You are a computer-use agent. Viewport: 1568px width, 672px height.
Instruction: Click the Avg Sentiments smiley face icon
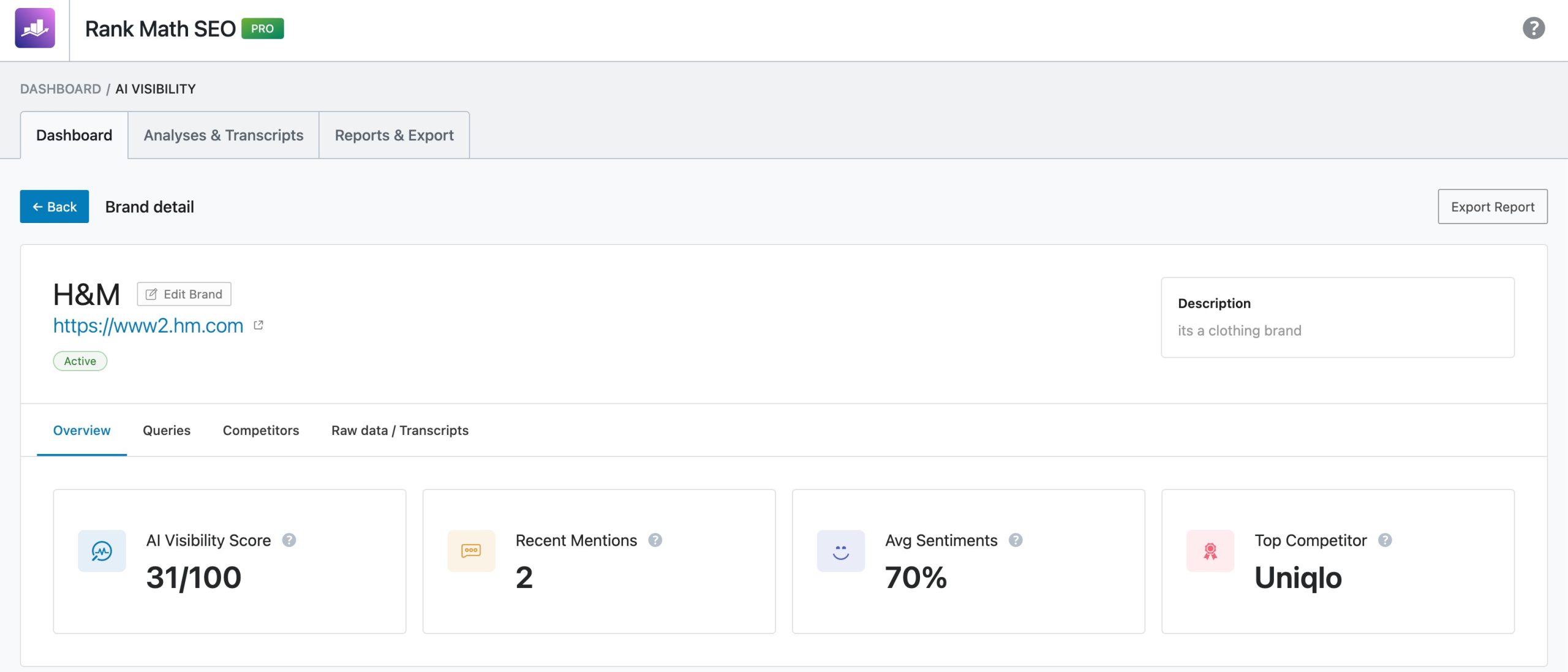(x=841, y=551)
